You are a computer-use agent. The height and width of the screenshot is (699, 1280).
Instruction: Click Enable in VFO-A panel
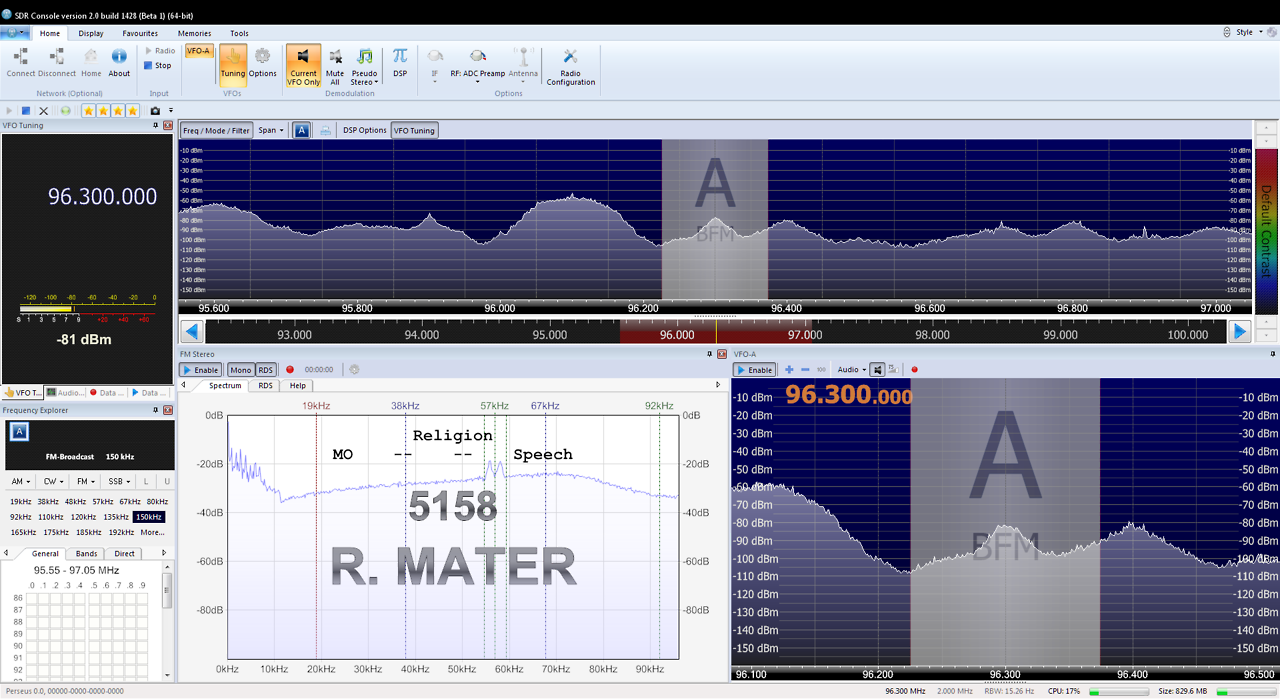tap(755, 370)
